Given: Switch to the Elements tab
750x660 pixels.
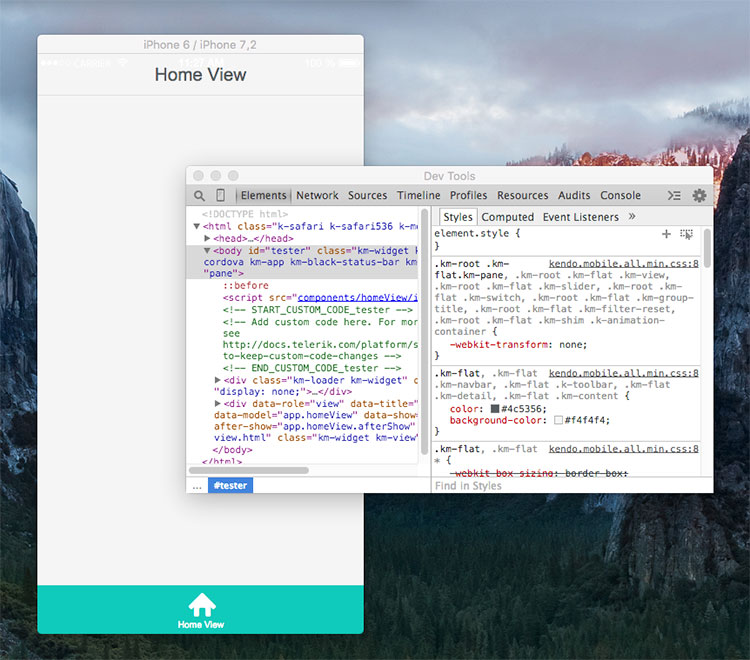Looking at the screenshot, I should (x=264, y=195).
